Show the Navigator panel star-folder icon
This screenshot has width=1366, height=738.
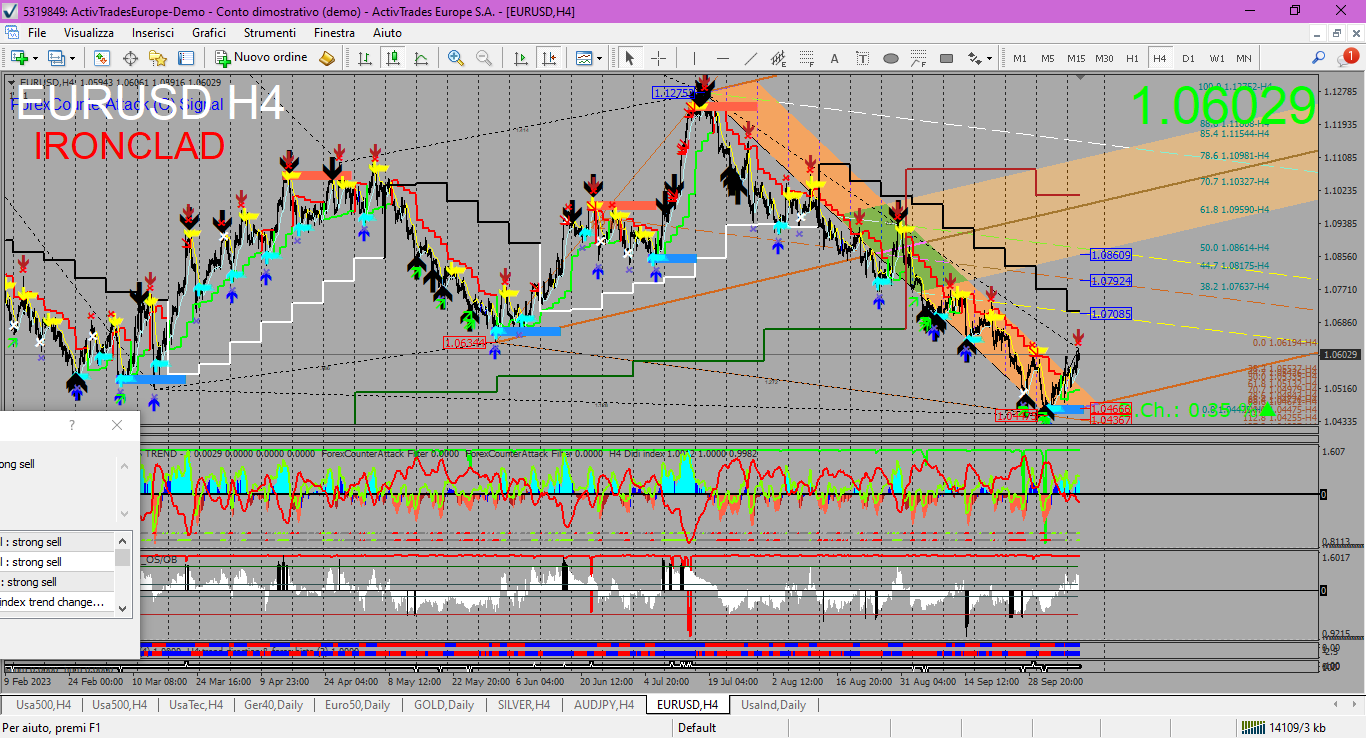pyautogui.click(x=158, y=58)
